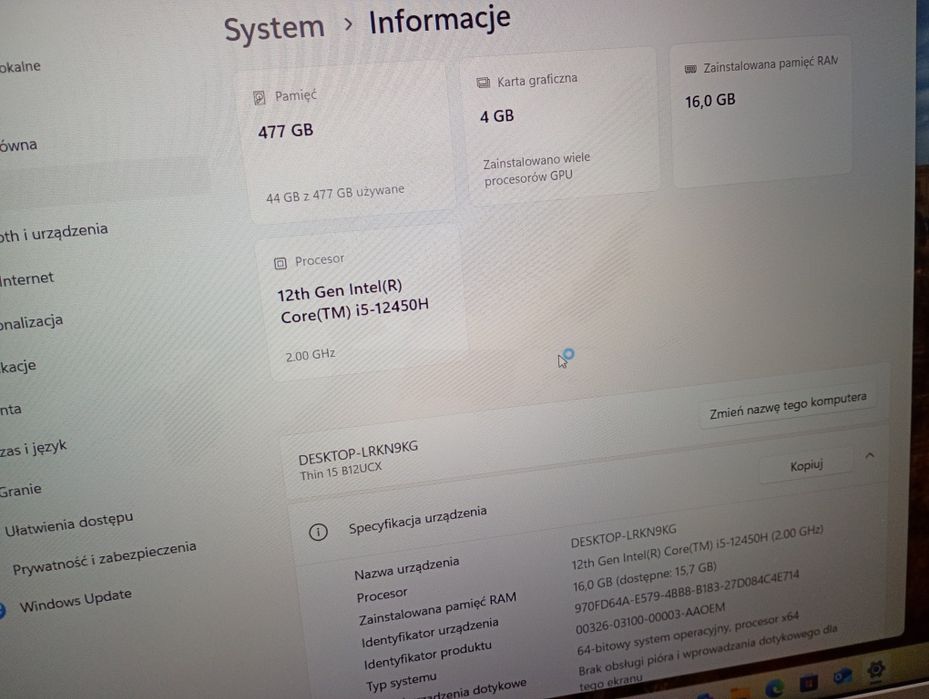
Task: Click device ID 970FD64A-E579-4BB8-B183-27D084C4E714
Action: point(686,592)
